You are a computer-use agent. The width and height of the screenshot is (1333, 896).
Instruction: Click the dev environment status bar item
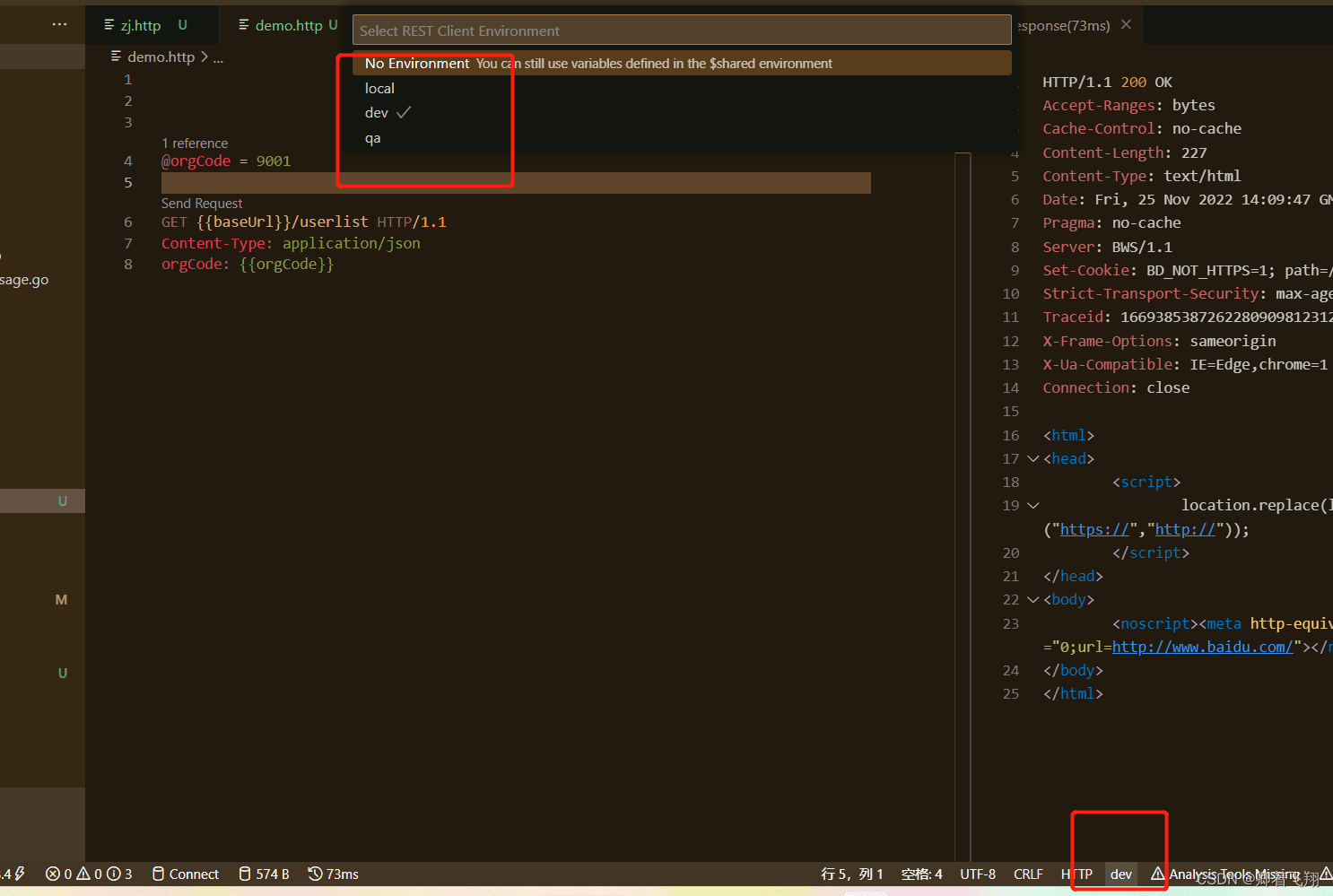1121,874
